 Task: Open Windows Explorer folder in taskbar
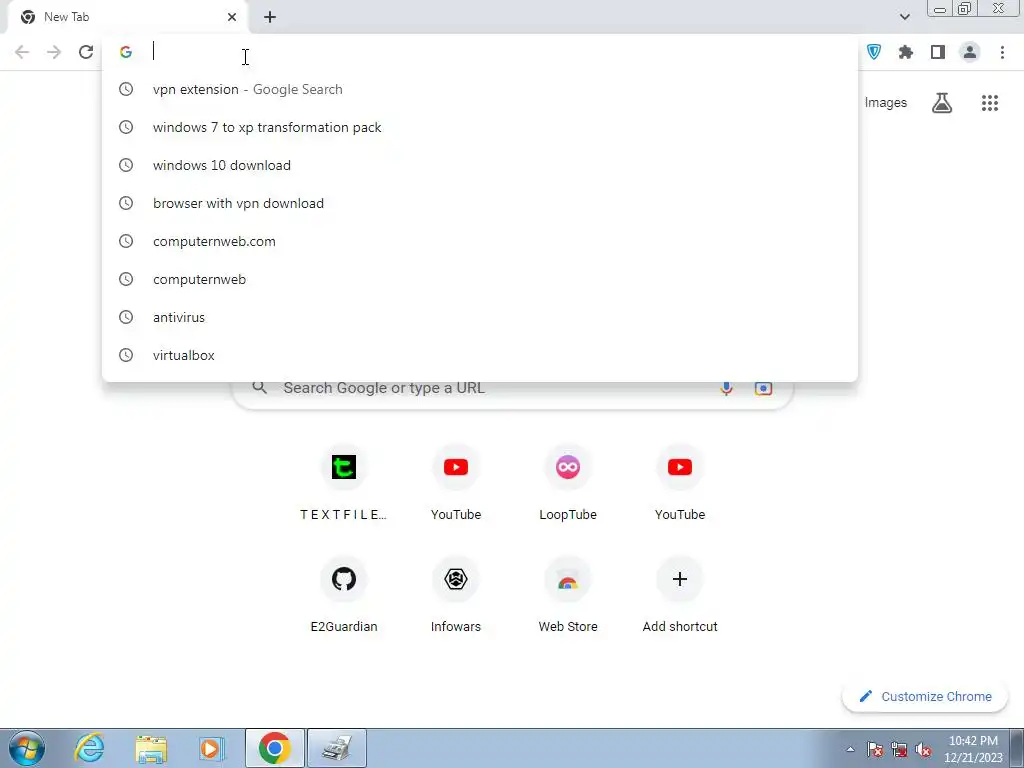pos(151,748)
